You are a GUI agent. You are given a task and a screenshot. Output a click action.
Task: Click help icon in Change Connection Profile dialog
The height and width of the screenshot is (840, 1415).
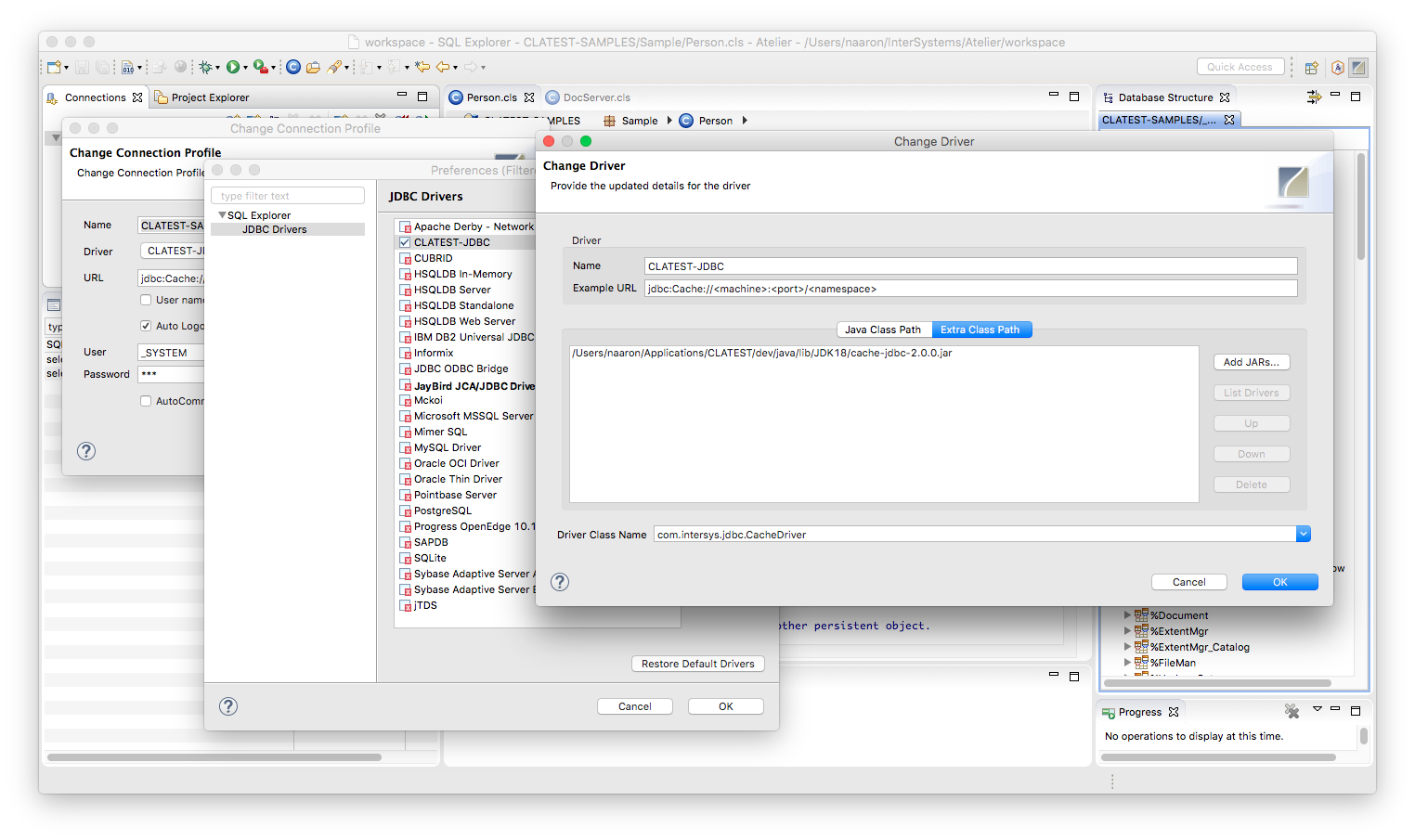86,451
